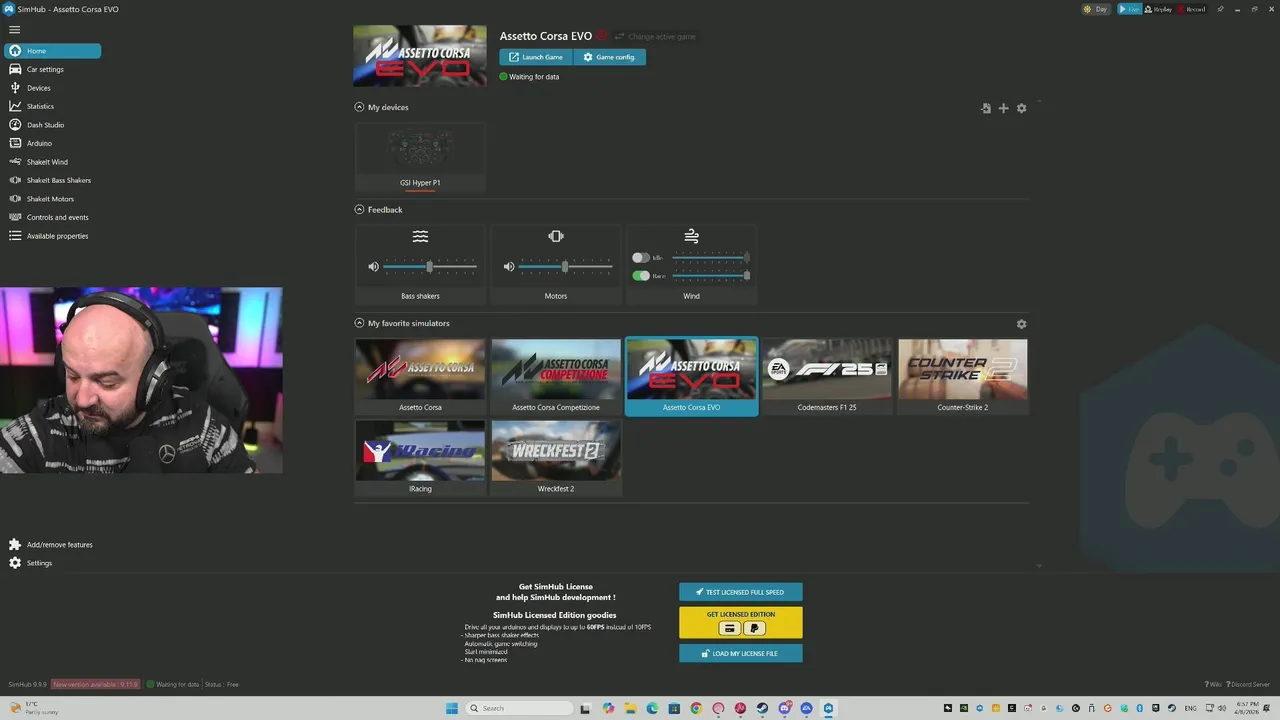Start Record mode
This screenshot has height=720, width=1280.
[1191, 9]
